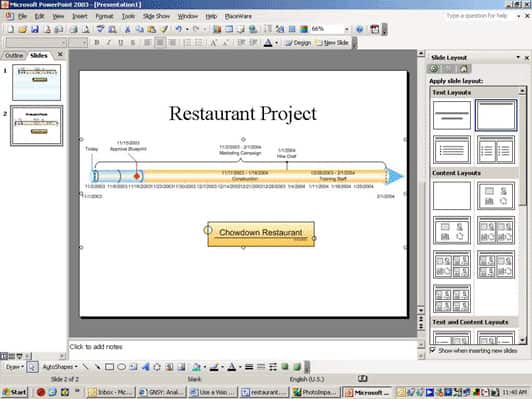
Task: Open the Insert menu
Action: tap(80, 16)
